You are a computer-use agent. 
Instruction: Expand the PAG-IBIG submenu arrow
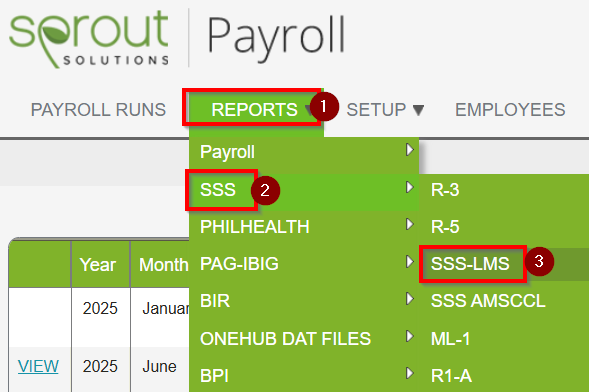(409, 261)
